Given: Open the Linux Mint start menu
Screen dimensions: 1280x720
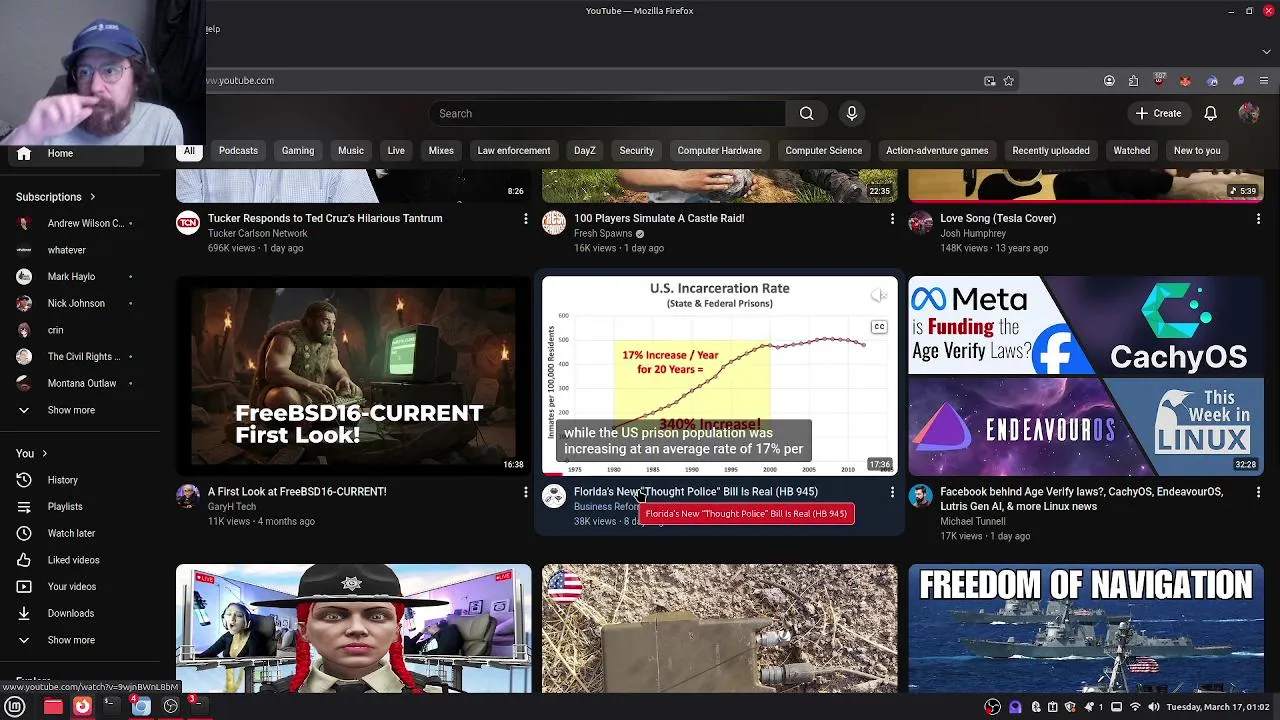Looking at the screenshot, I should 15,706.
